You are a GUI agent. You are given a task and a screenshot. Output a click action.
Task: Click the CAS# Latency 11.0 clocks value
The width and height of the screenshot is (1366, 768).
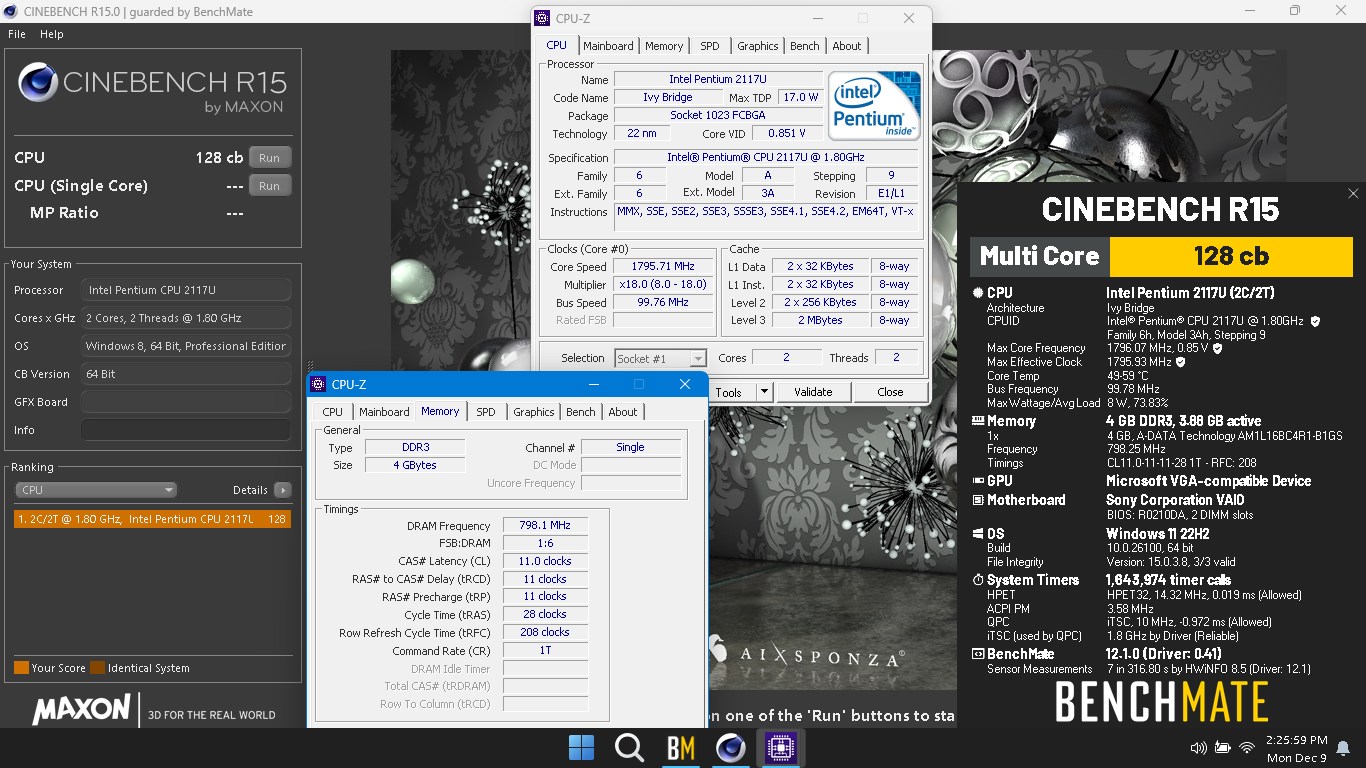545,561
